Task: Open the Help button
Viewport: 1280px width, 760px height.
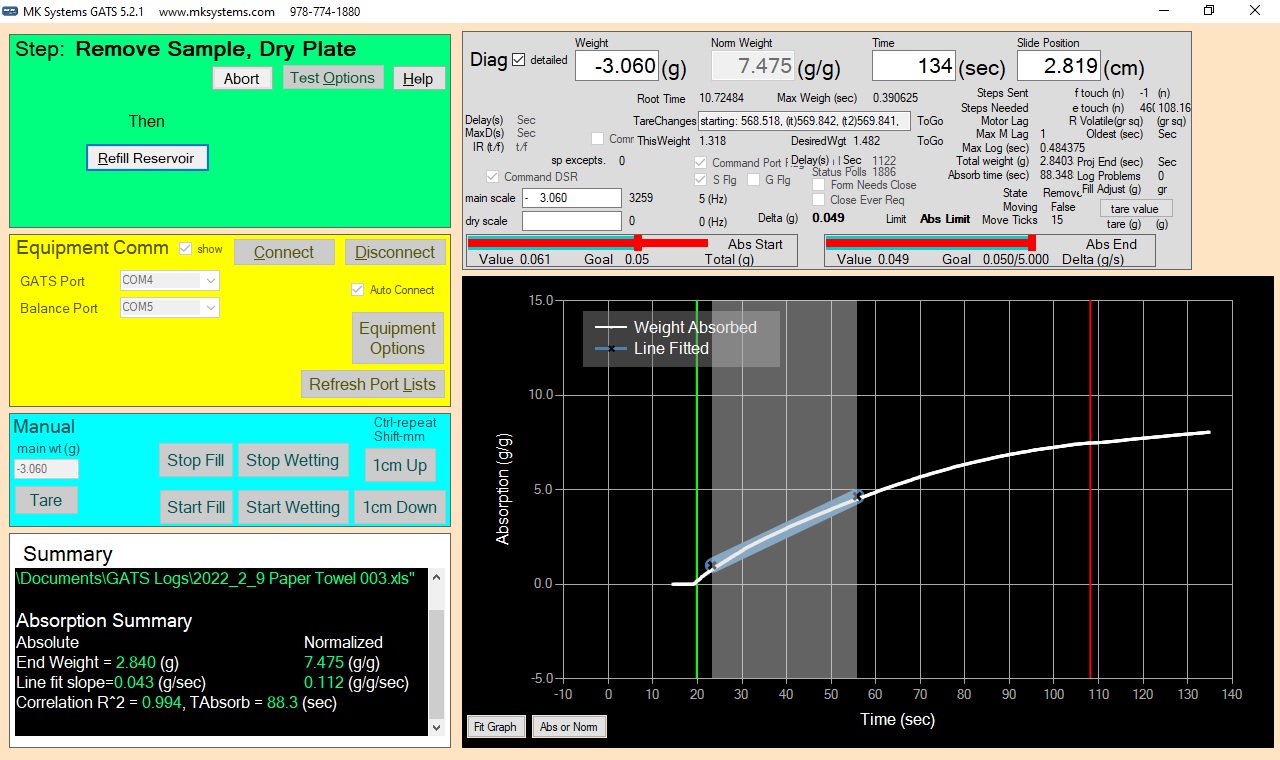Action: pyautogui.click(x=418, y=78)
